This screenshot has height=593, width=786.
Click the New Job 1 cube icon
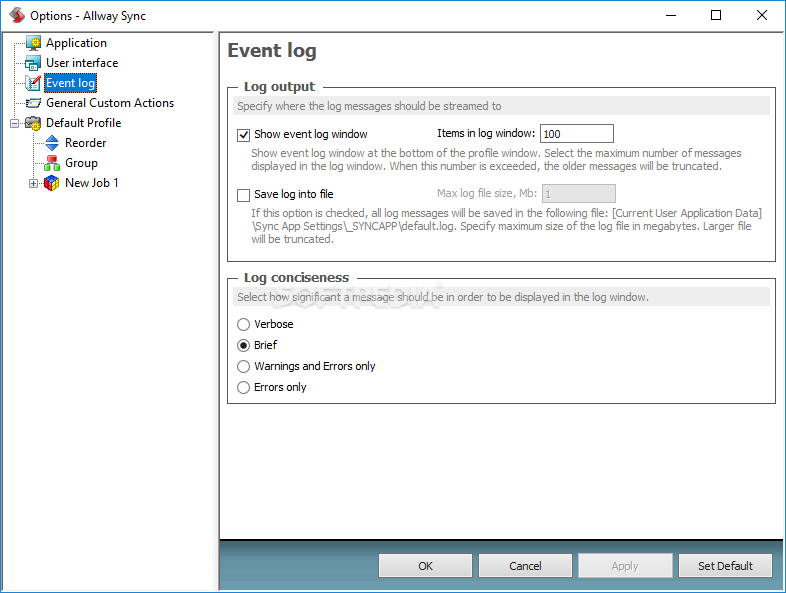pos(52,183)
